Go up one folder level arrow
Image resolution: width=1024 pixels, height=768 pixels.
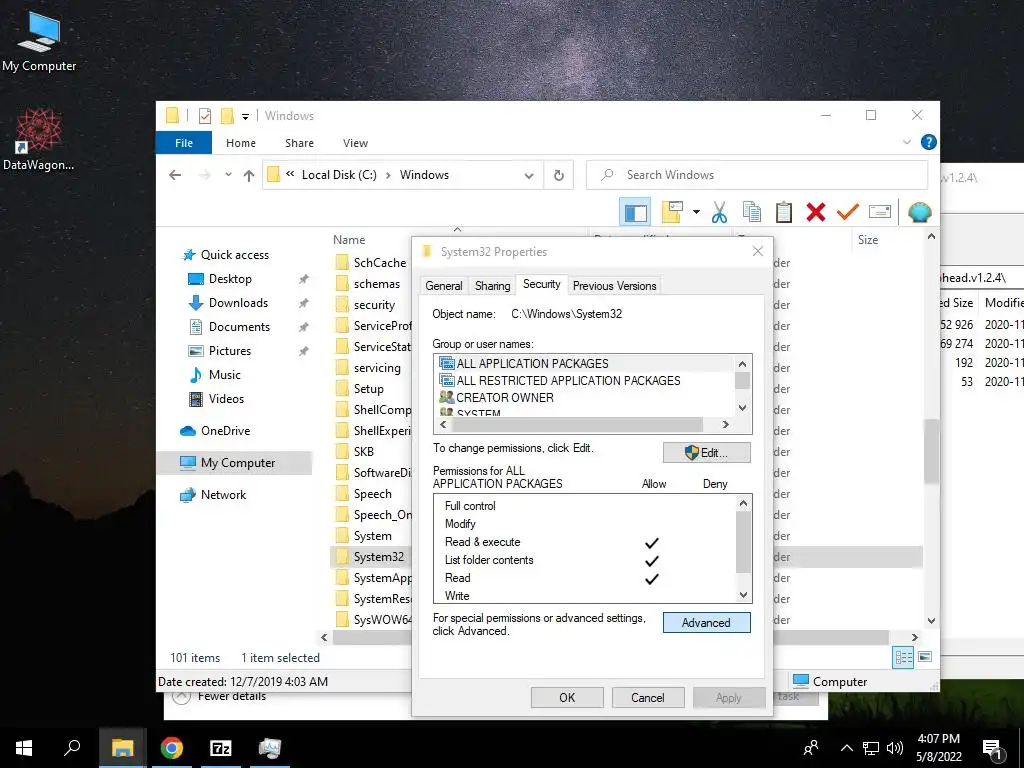pos(249,175)
